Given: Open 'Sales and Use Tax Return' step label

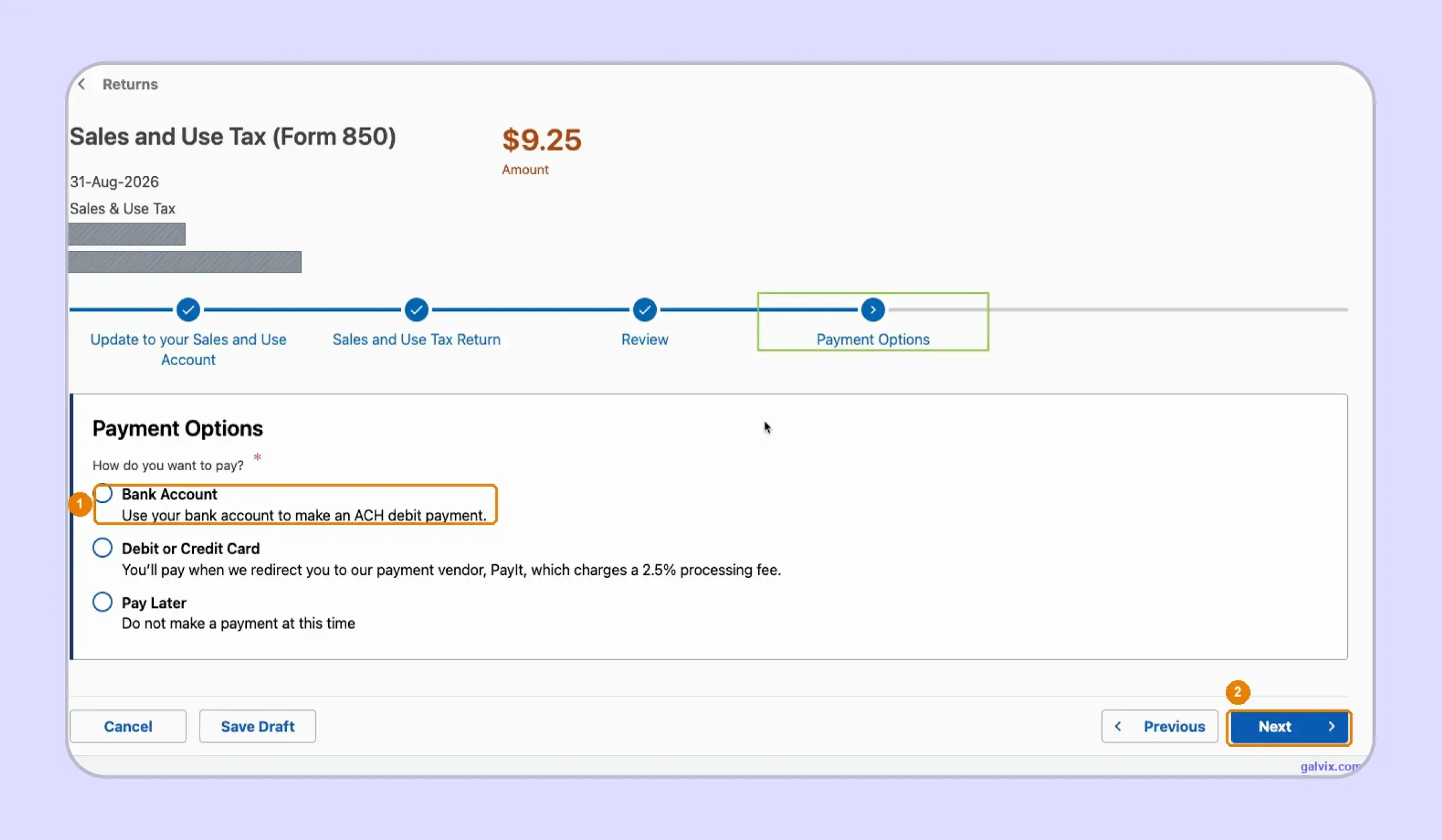Looking at the screenshot, I should pyautogui.click(x=416, y=339).
